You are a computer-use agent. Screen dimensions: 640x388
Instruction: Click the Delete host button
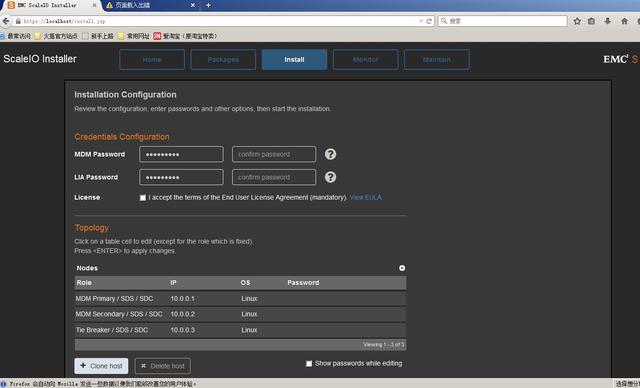162,366
